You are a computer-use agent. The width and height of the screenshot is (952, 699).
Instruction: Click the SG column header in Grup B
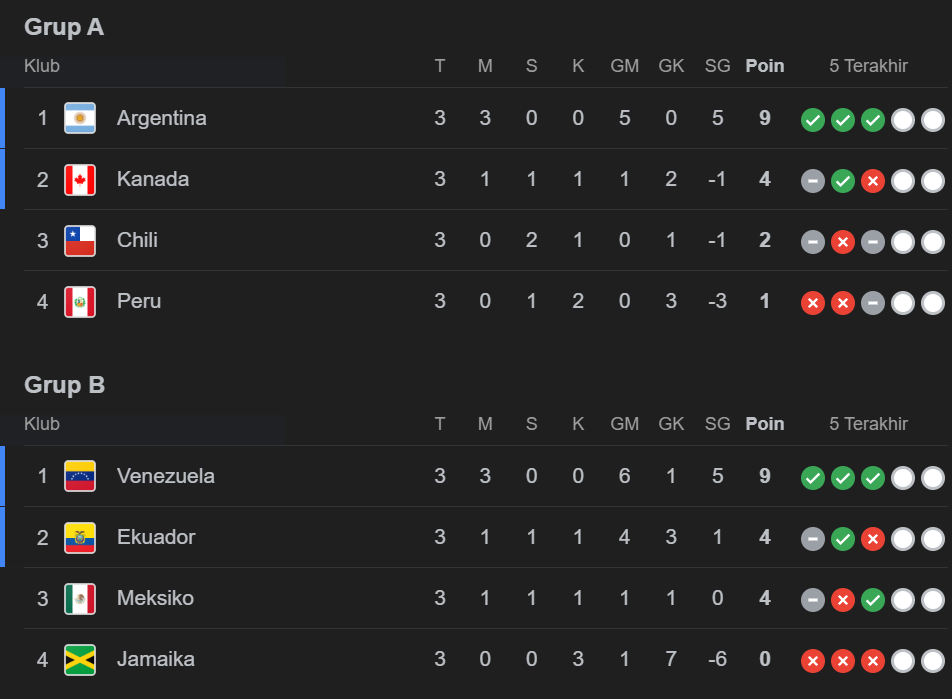(717, 424)
